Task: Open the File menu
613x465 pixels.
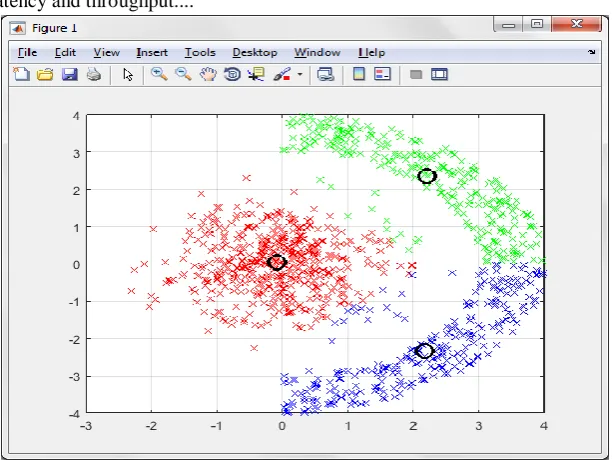Action: point(27,52)
